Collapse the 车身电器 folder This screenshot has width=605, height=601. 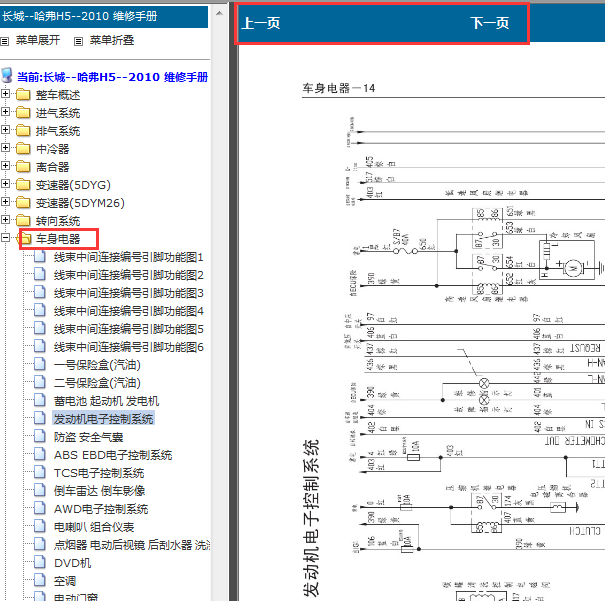tap(5, 238)
